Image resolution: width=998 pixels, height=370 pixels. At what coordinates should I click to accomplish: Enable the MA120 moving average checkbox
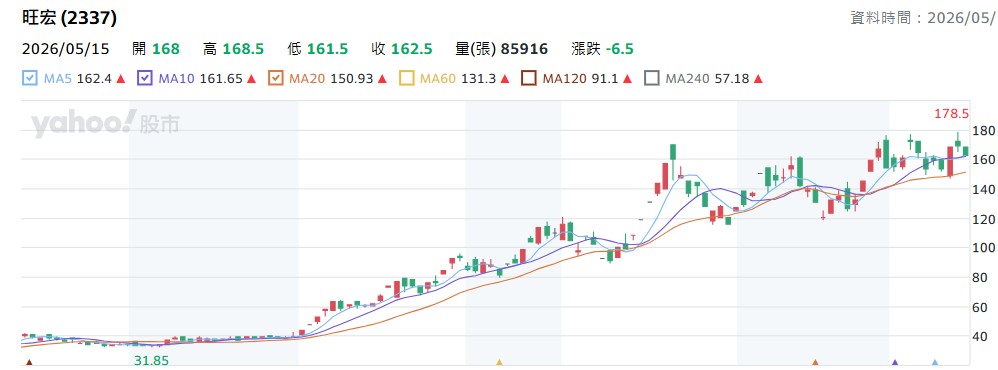(528, 79)
